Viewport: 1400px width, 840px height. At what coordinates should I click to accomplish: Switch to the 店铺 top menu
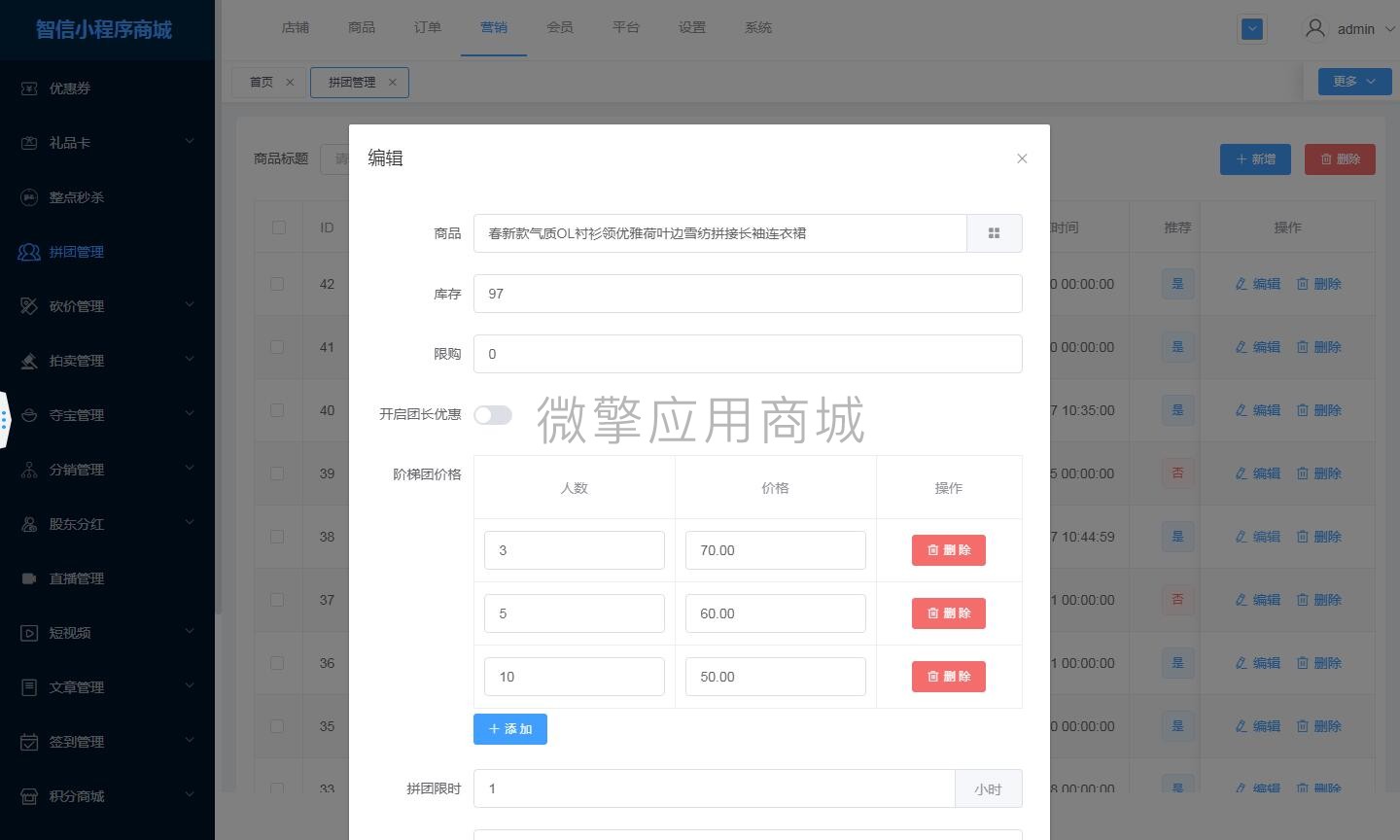pyautogui.click(x=296, y=27)
